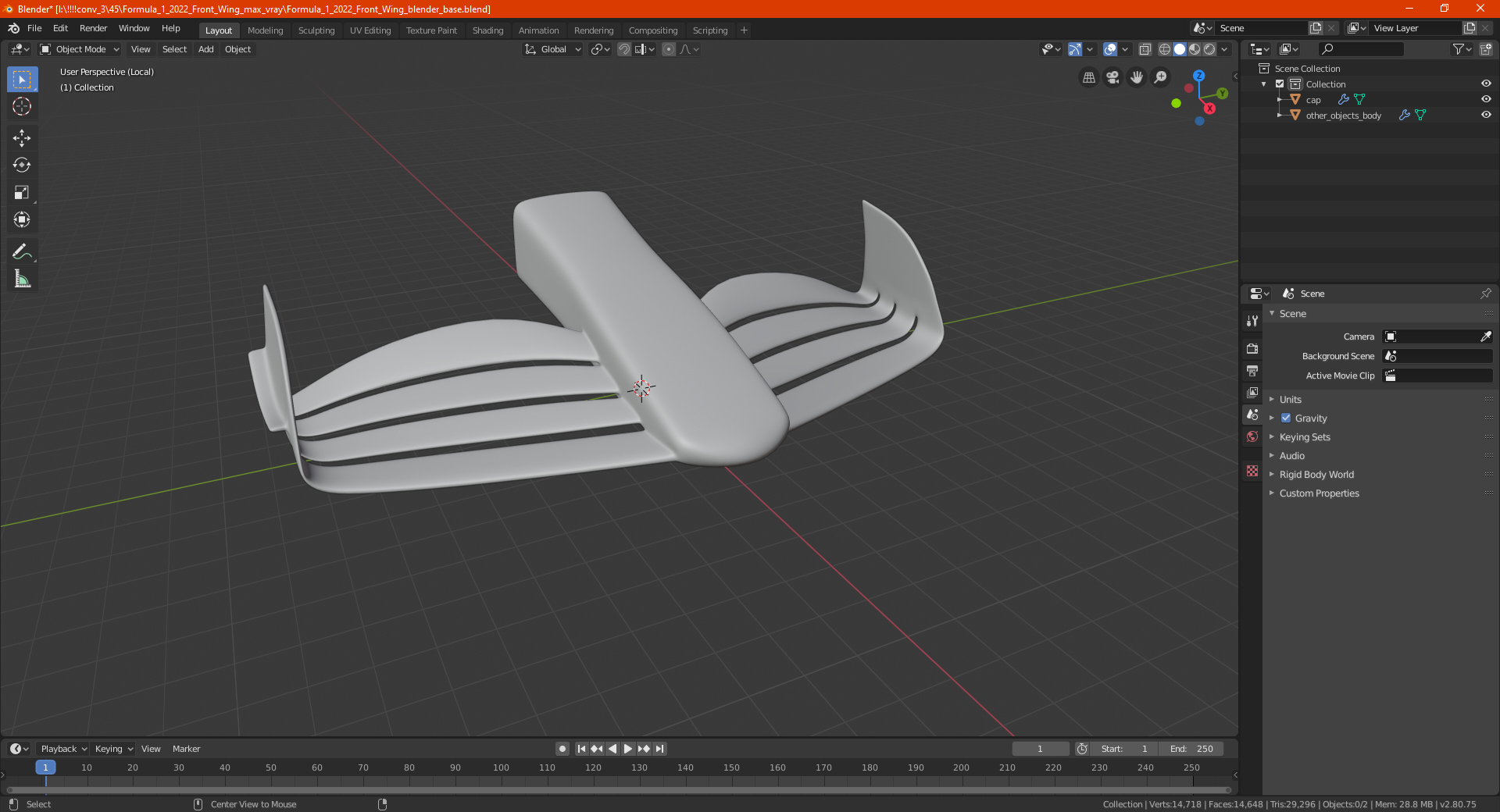
Task: Toggle Collection visibility eye icon
Action: [1486, 84]
